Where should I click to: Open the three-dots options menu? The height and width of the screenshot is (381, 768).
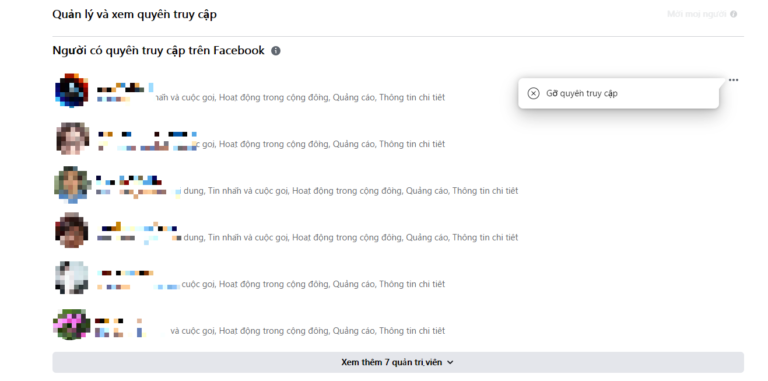pyautogui.click(x=733, y=80)
